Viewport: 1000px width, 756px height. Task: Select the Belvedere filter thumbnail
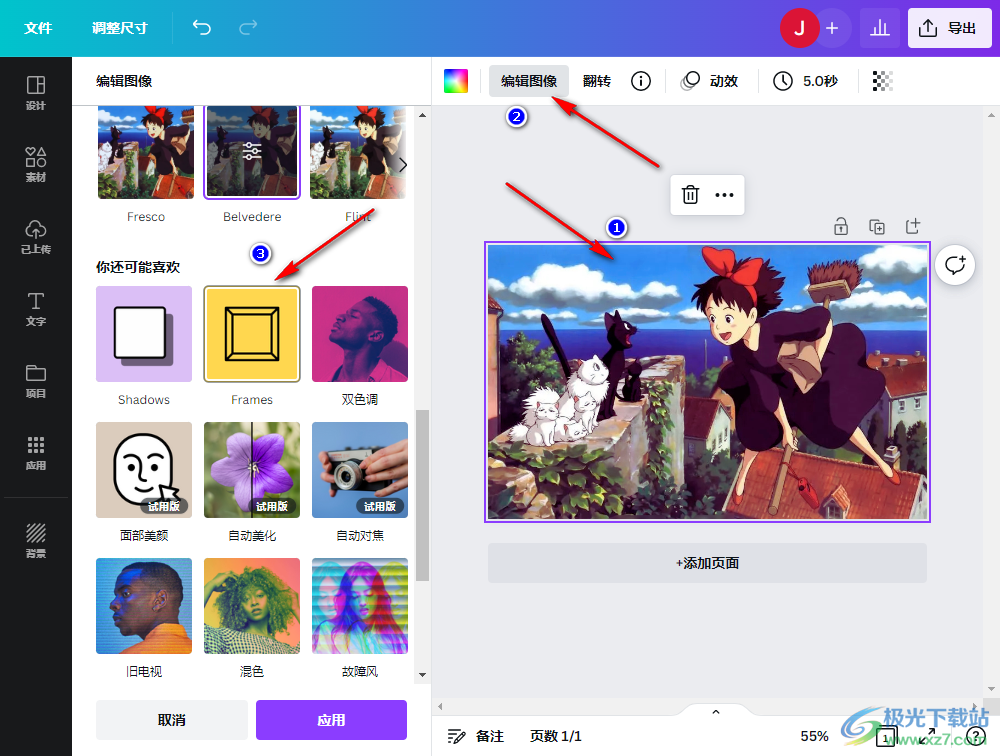(x=252, y=152)
